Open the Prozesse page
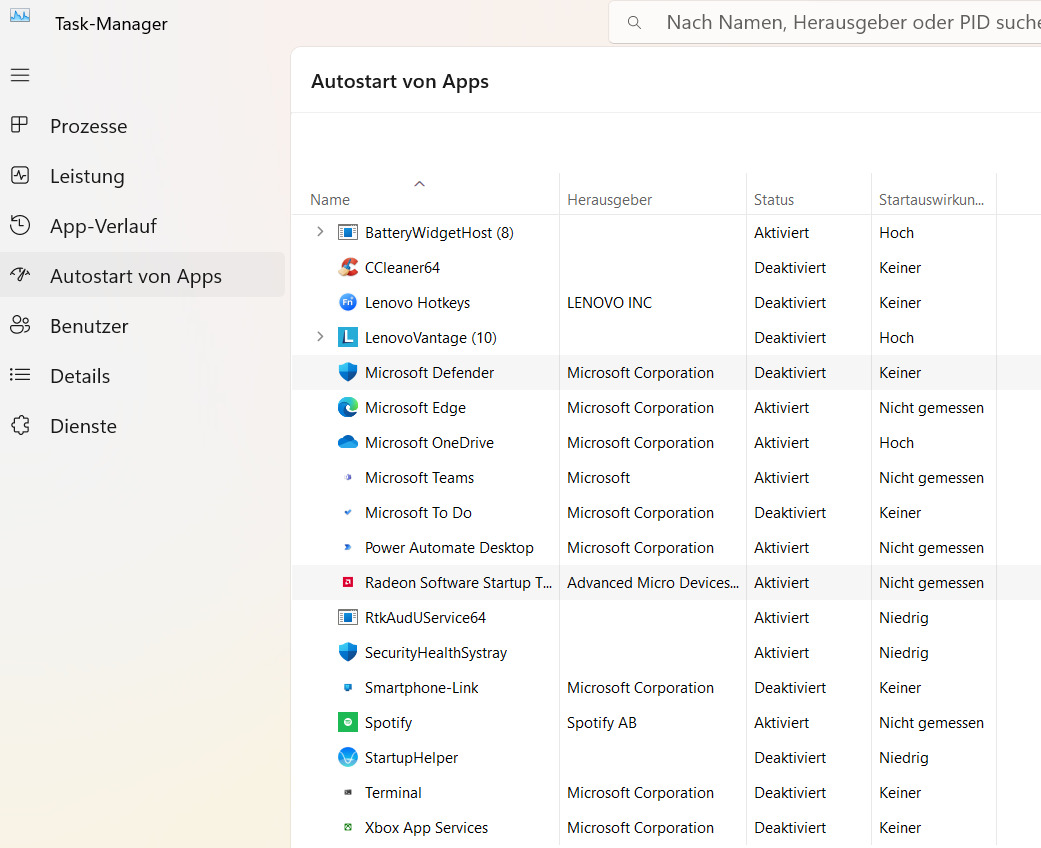Screen dimensions: 1041x848 (x=88, y=126)
